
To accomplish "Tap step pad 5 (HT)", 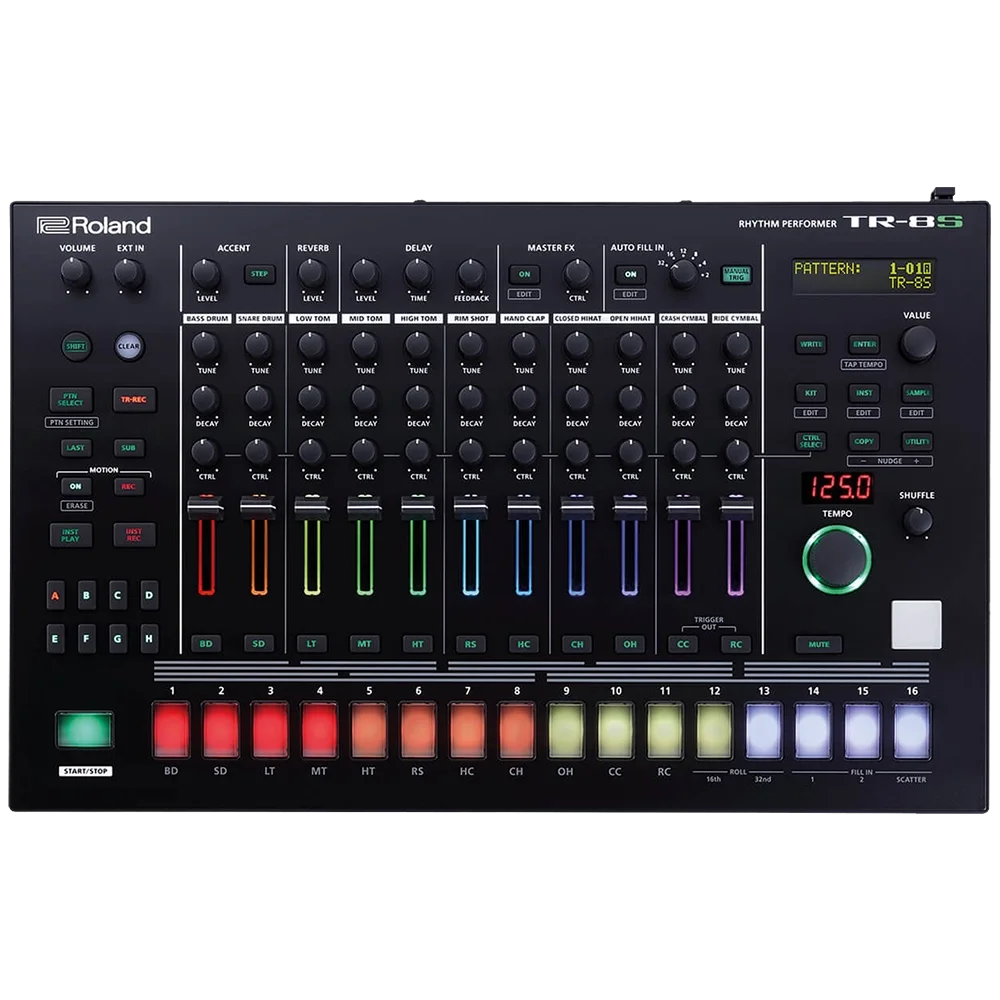I will [x=369, y=730].
